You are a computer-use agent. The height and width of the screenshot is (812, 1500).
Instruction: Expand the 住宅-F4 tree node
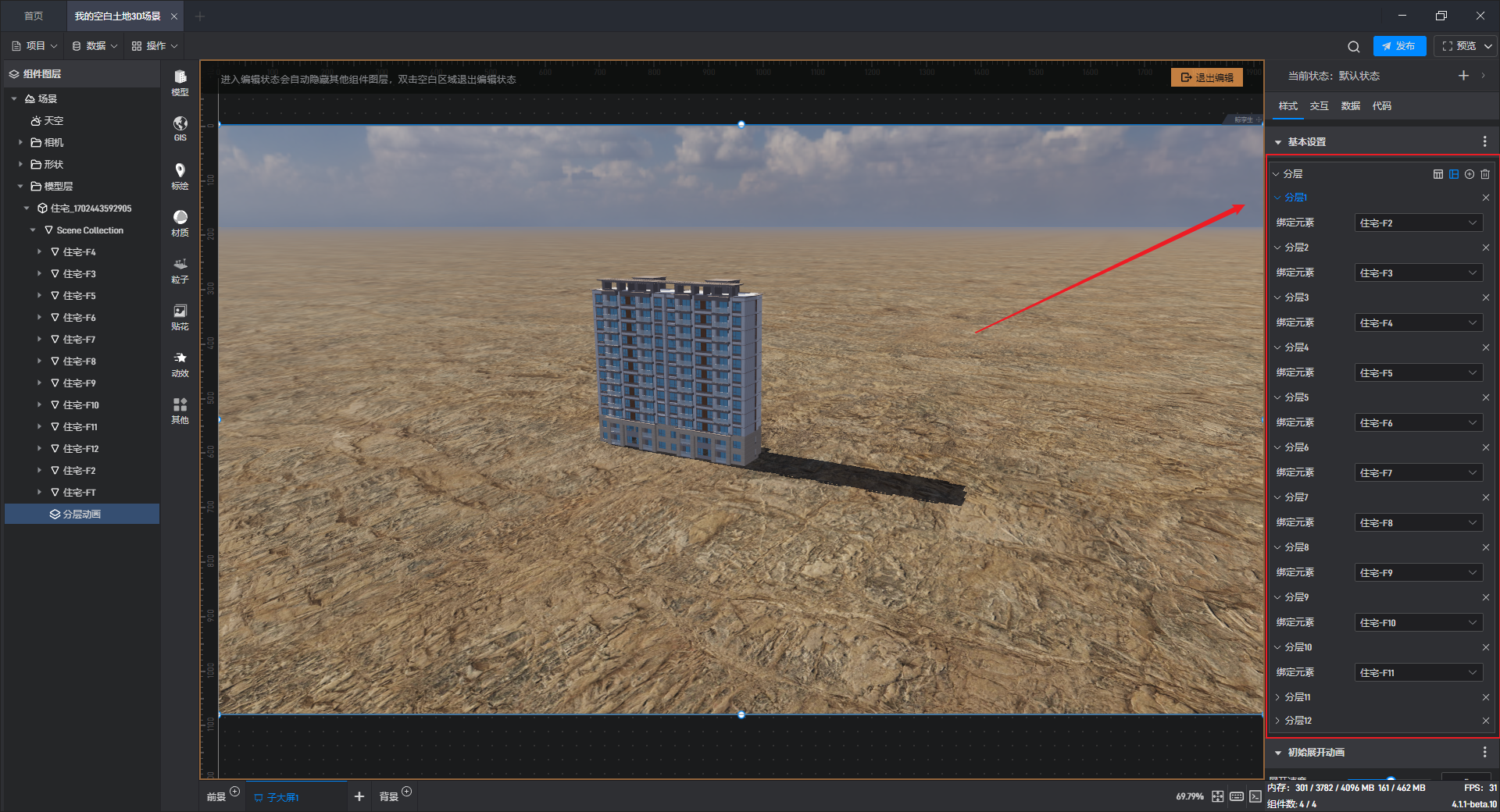(39, 252)
